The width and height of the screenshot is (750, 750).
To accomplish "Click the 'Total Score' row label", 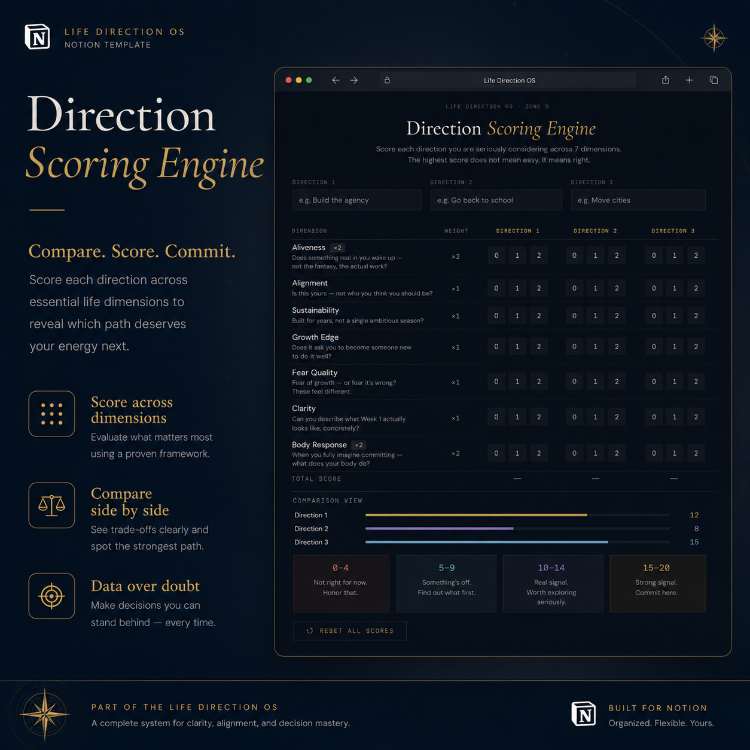I will (316, 479).
